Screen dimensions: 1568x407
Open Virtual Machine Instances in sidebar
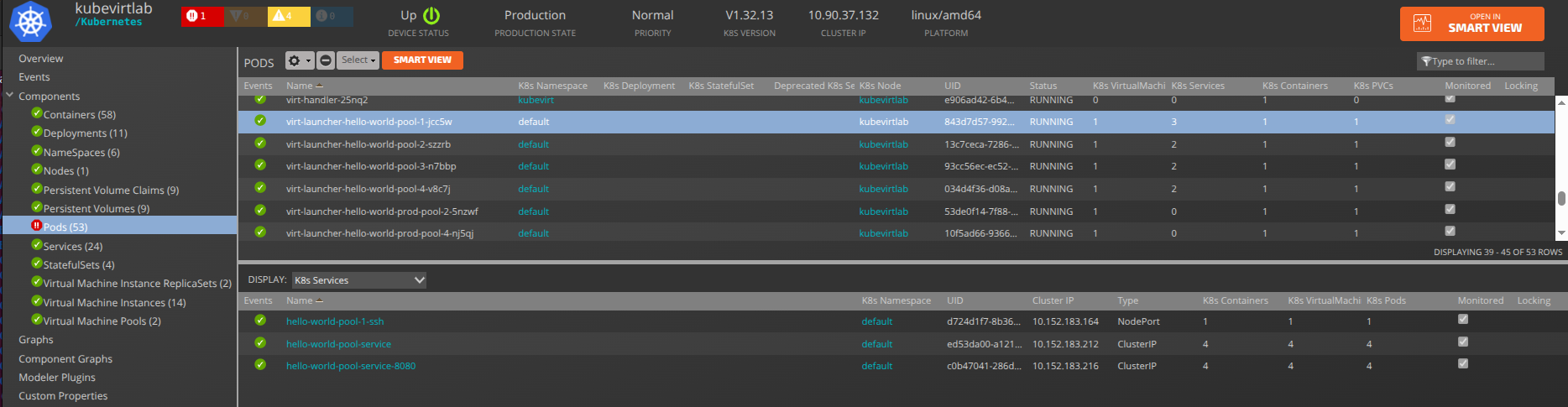[x=114, y=302]
